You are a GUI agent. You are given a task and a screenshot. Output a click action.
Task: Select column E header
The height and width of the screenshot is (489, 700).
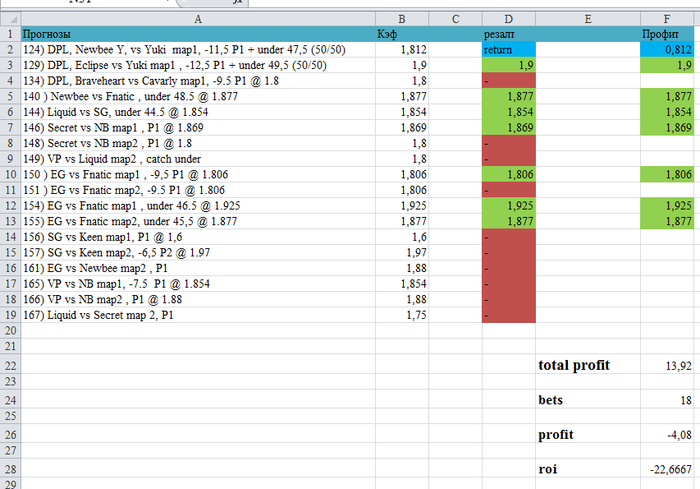pos(588,19)
